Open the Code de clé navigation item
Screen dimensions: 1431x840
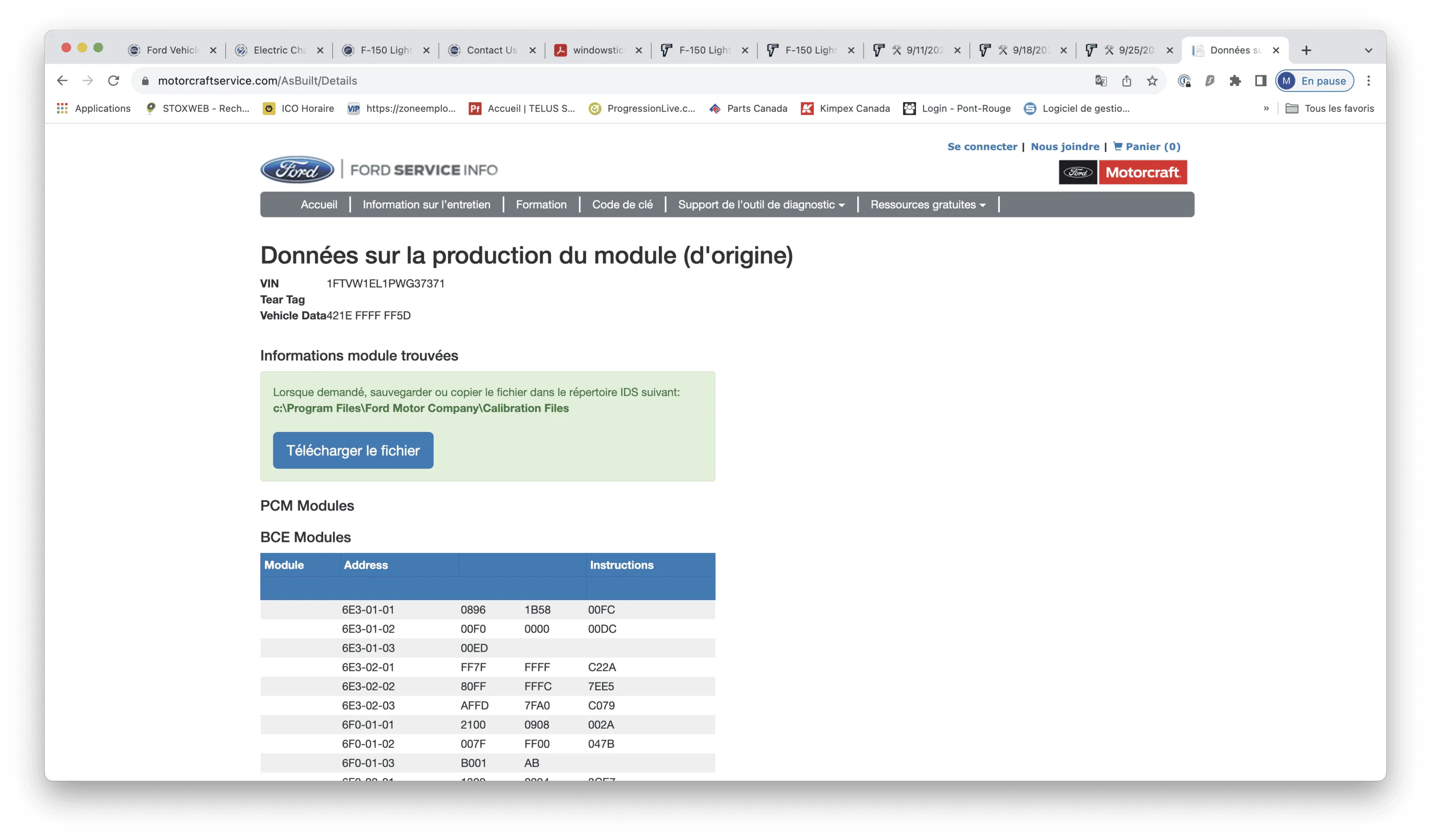pos(622,205)
